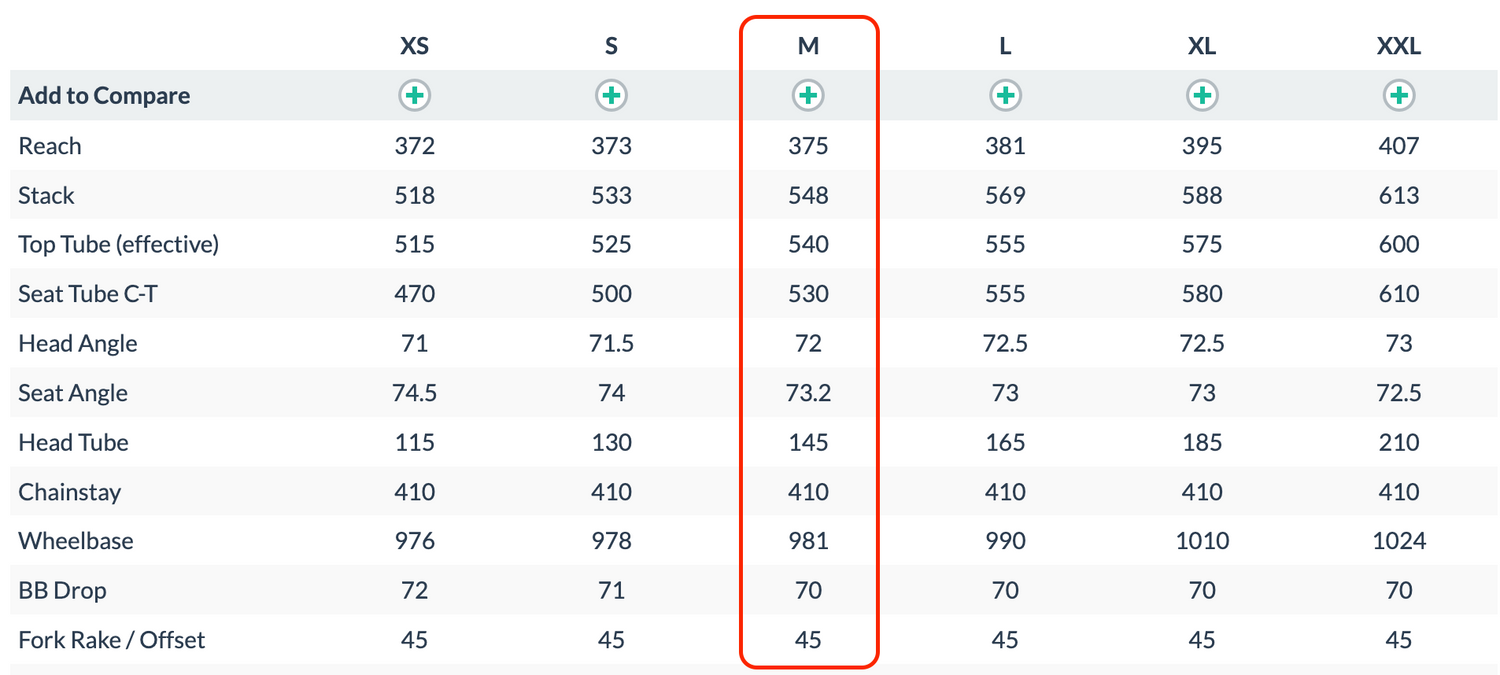Click the Wheelbase row label
Image resolution: width=1500 pixels, height=675 pixels.
(x=76, y=541)
